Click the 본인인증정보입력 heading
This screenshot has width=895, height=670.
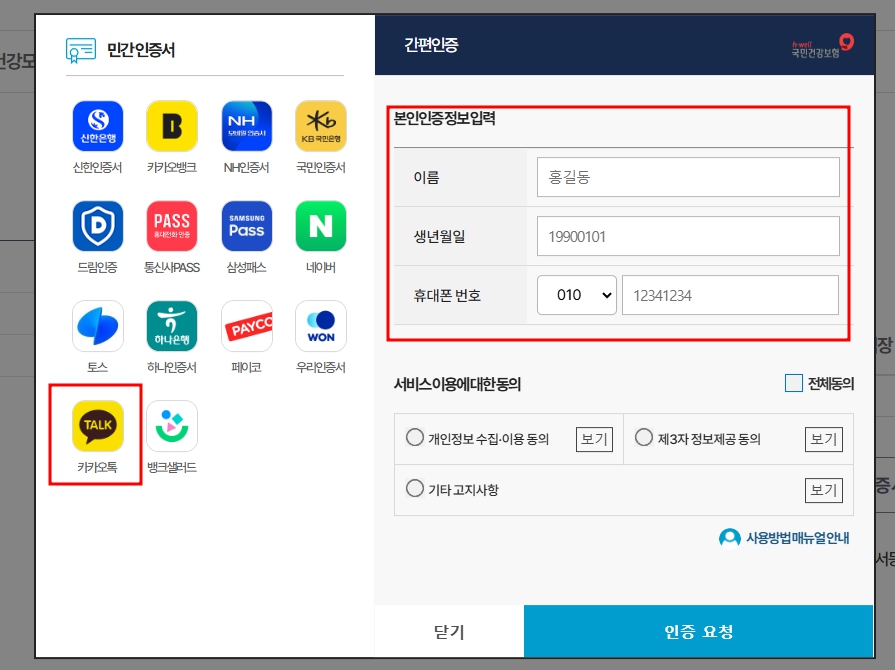[445, 118]
